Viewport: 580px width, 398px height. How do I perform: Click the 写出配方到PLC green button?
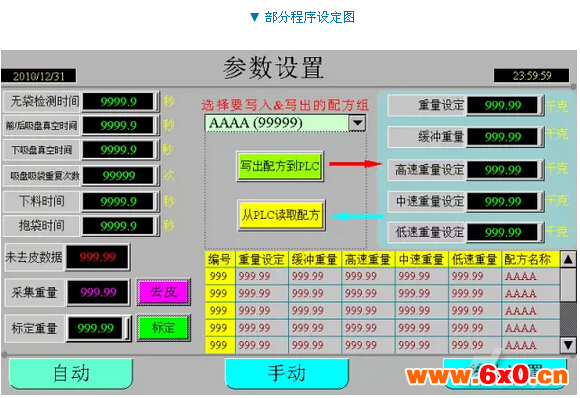click(280, 166)
